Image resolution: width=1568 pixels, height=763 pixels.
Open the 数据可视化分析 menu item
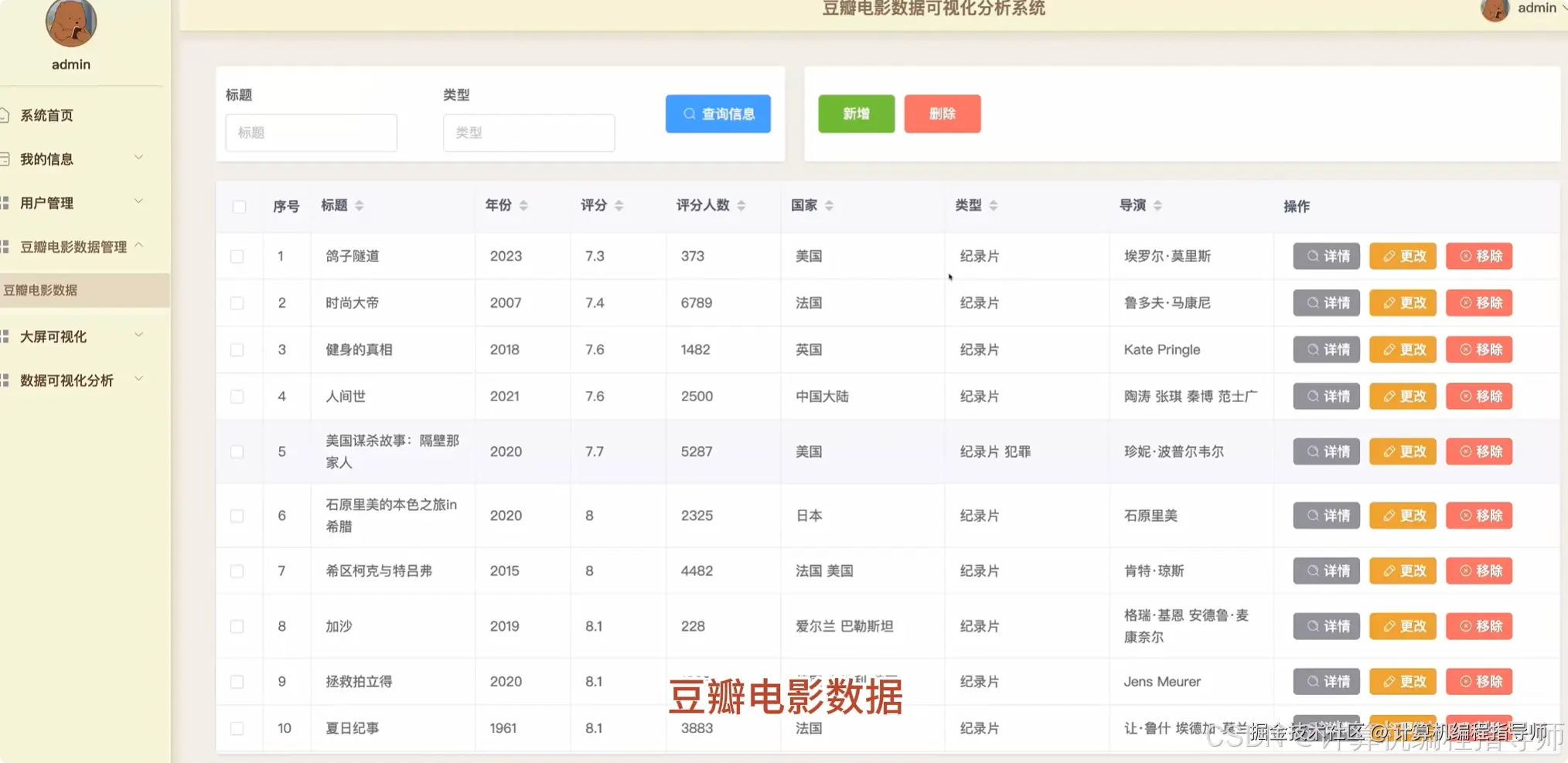(66, 380)
